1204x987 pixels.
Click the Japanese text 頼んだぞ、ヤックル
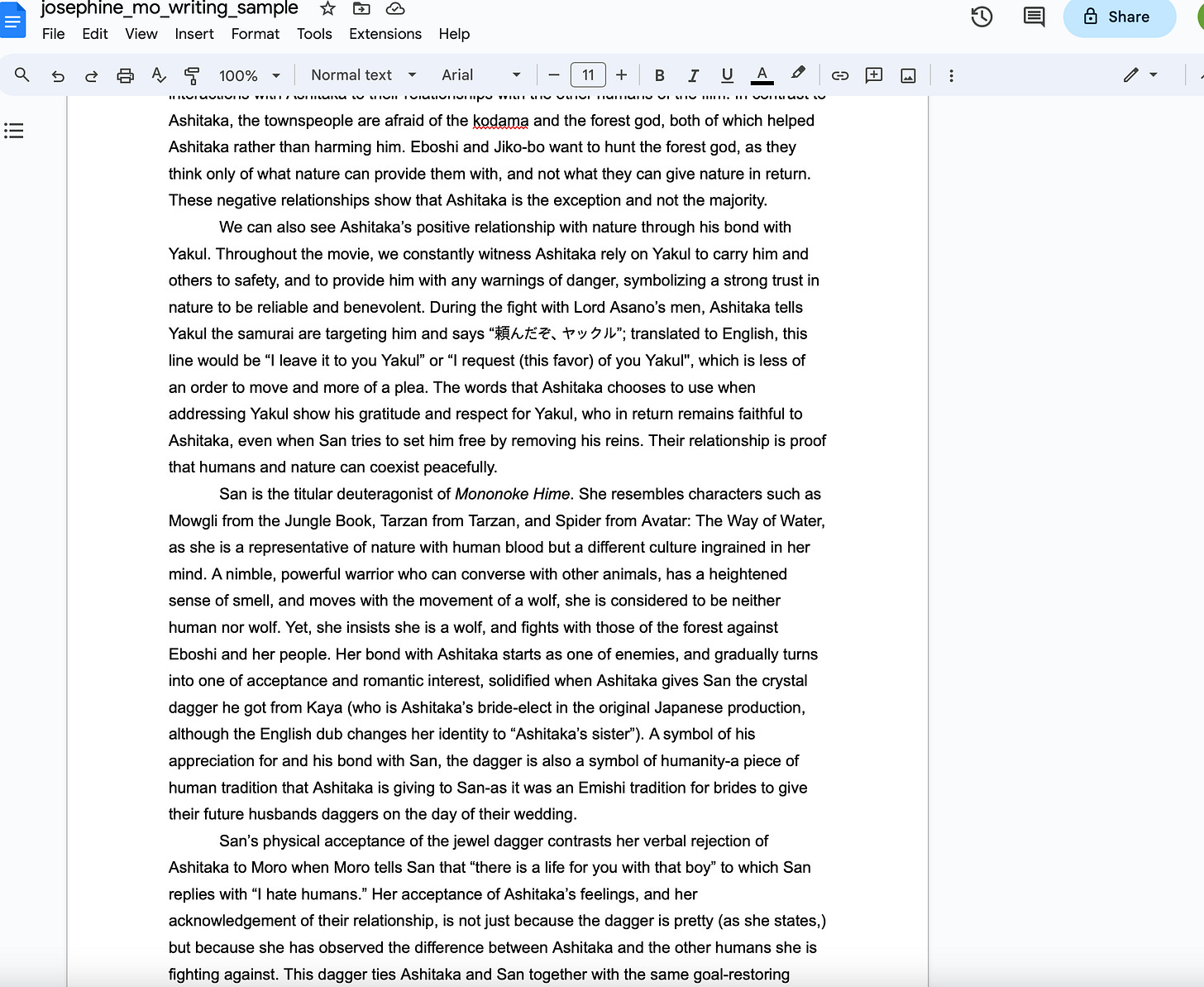click(x=557, y=333)
